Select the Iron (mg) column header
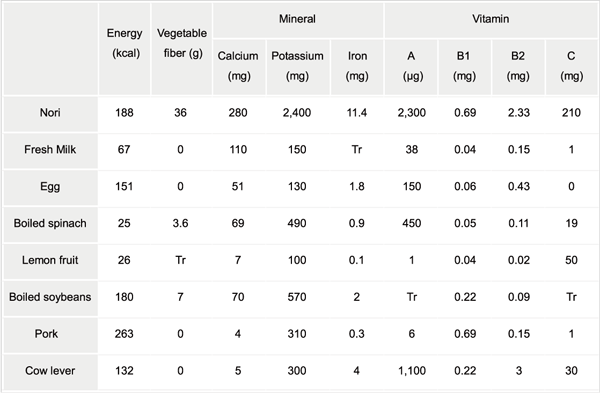This screenshot has width=600, height=393. tap(357, 66)
